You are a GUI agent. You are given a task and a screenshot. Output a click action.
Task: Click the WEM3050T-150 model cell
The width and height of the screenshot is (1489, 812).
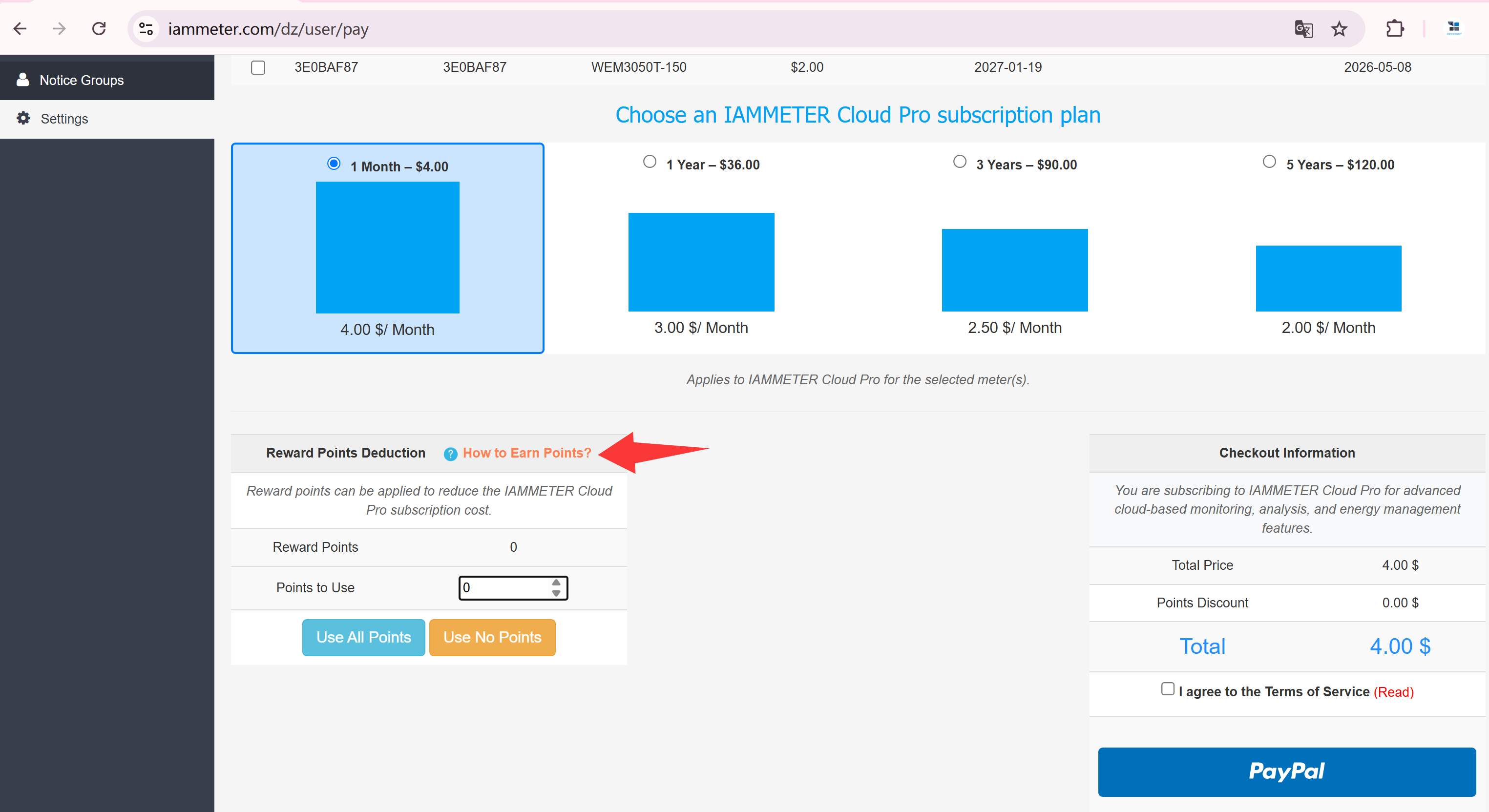pyautogui.click(x=639, y=67)
